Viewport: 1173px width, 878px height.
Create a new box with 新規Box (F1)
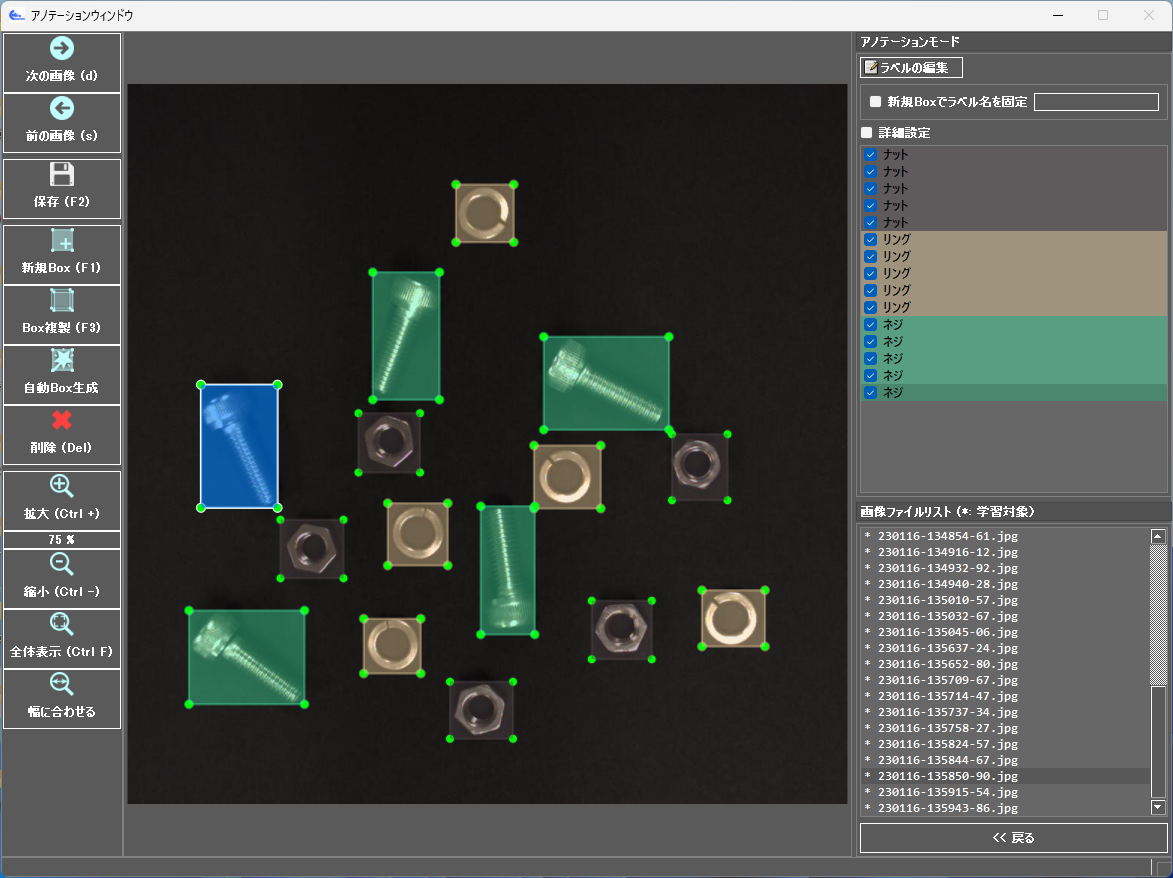(x=62, y=255)
